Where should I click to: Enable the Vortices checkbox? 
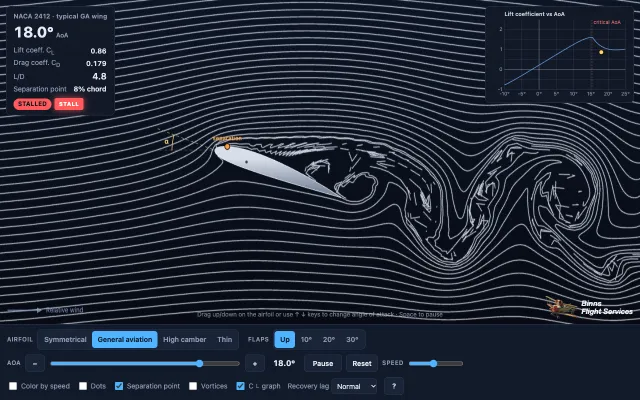pyautogui.click(x=193, y=386)
